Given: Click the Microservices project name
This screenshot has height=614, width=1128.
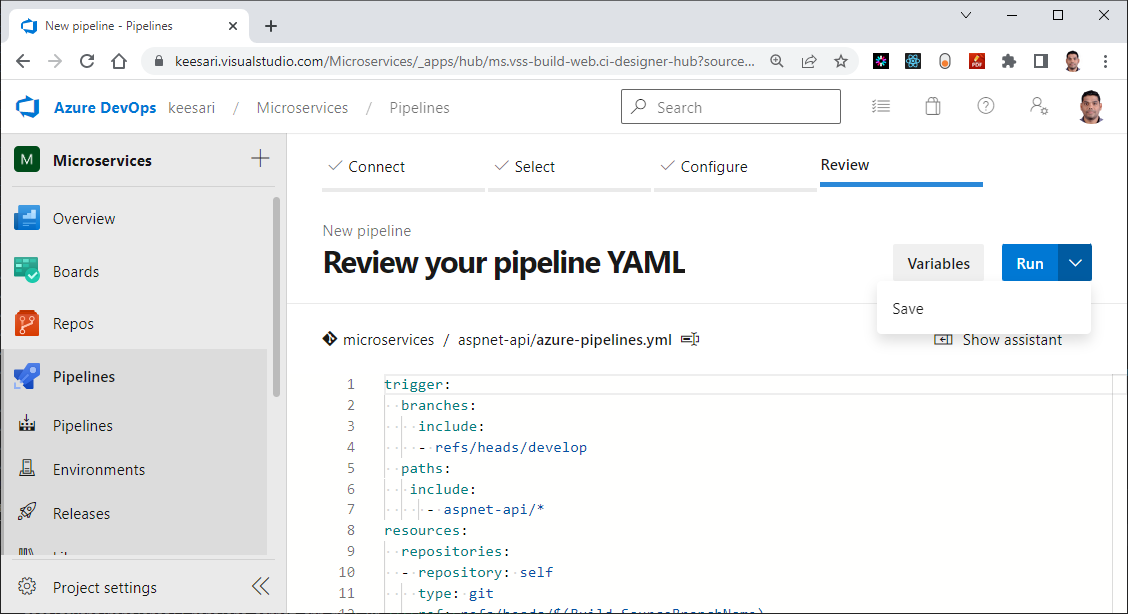Looking at the screenshot, I should (102, 160).
